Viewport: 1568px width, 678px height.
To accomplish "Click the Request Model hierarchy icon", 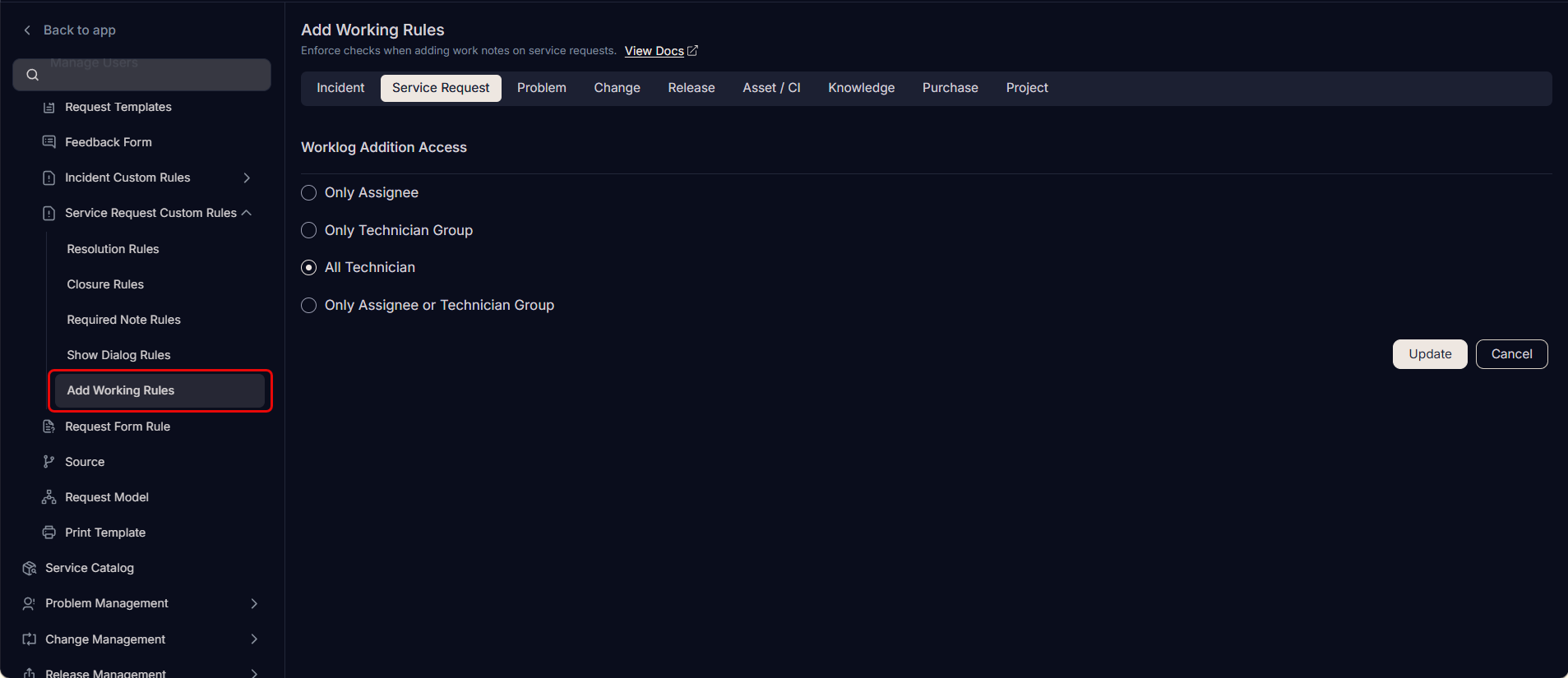I will pos(49,497).
